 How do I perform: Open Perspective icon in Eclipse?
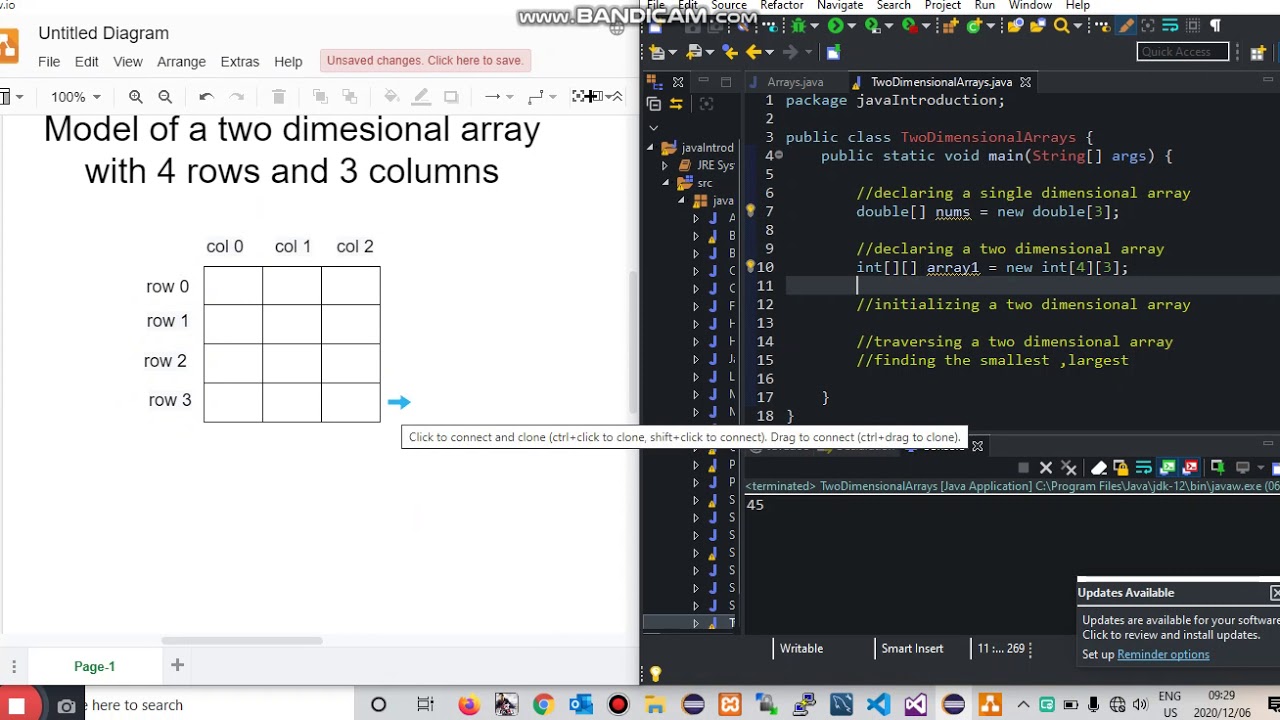tap(1257, 53)
